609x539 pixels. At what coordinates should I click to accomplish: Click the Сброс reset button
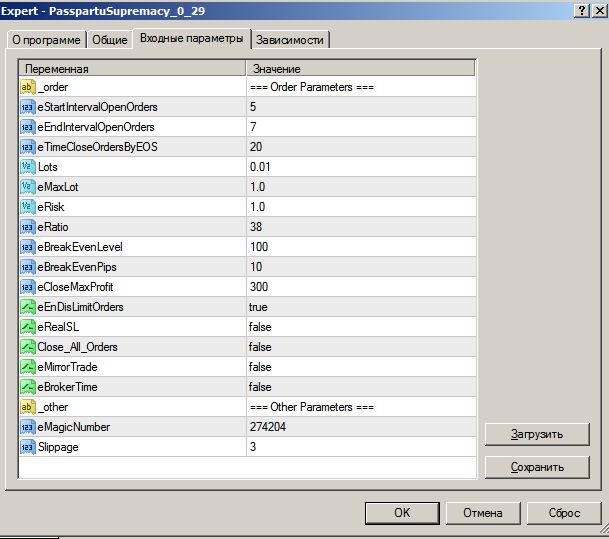(564, 513)
